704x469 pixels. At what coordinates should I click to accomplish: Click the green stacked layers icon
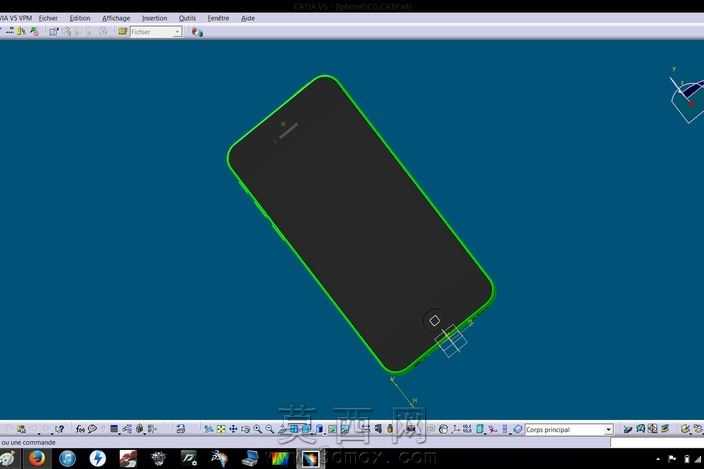pyautogui.click(x=665, y=429)
